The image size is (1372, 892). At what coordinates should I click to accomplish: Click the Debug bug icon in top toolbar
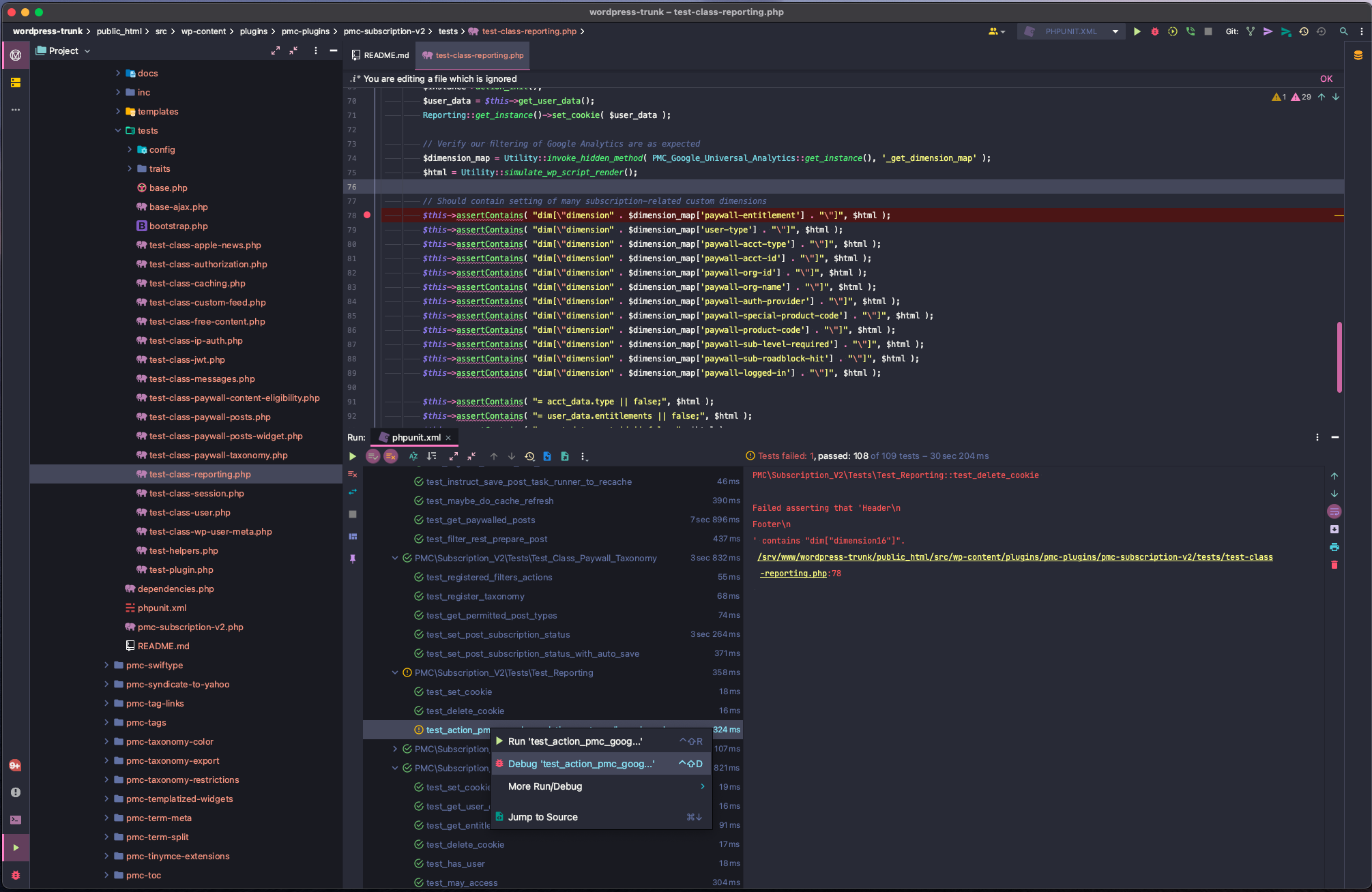[1154, 31]
